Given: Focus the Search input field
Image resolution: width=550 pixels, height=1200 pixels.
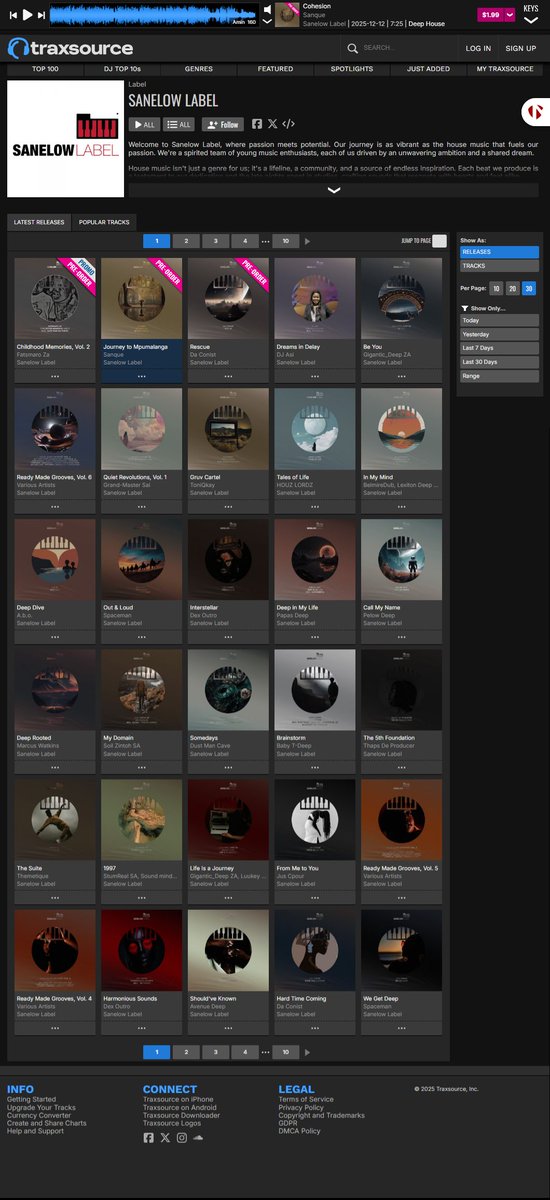Looking at the screenshot, I should click(404, 47).
